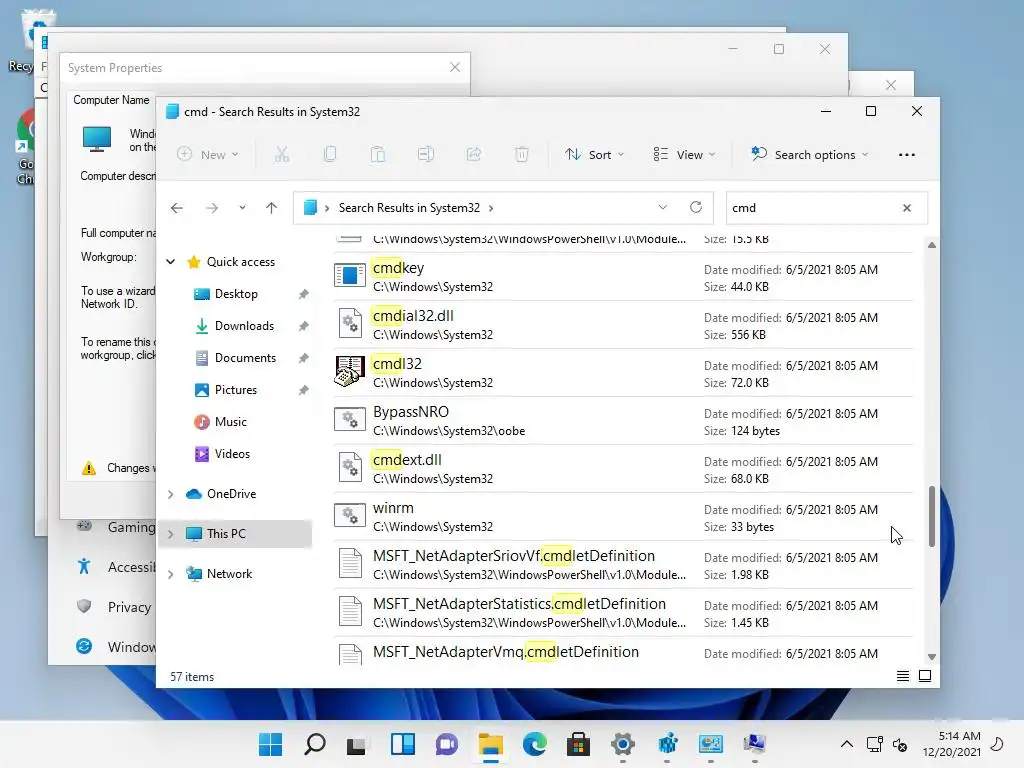
Task: Click the taskbar clock and date
Action: pos(952,744)
